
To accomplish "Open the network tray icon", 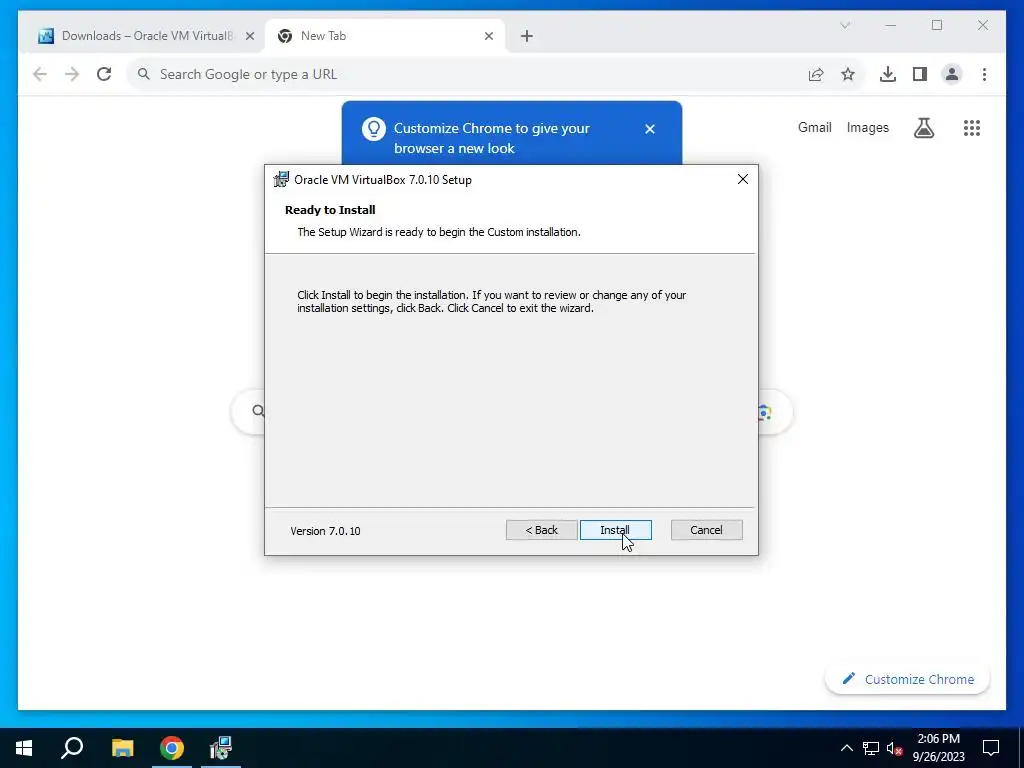I will point(871,748).
